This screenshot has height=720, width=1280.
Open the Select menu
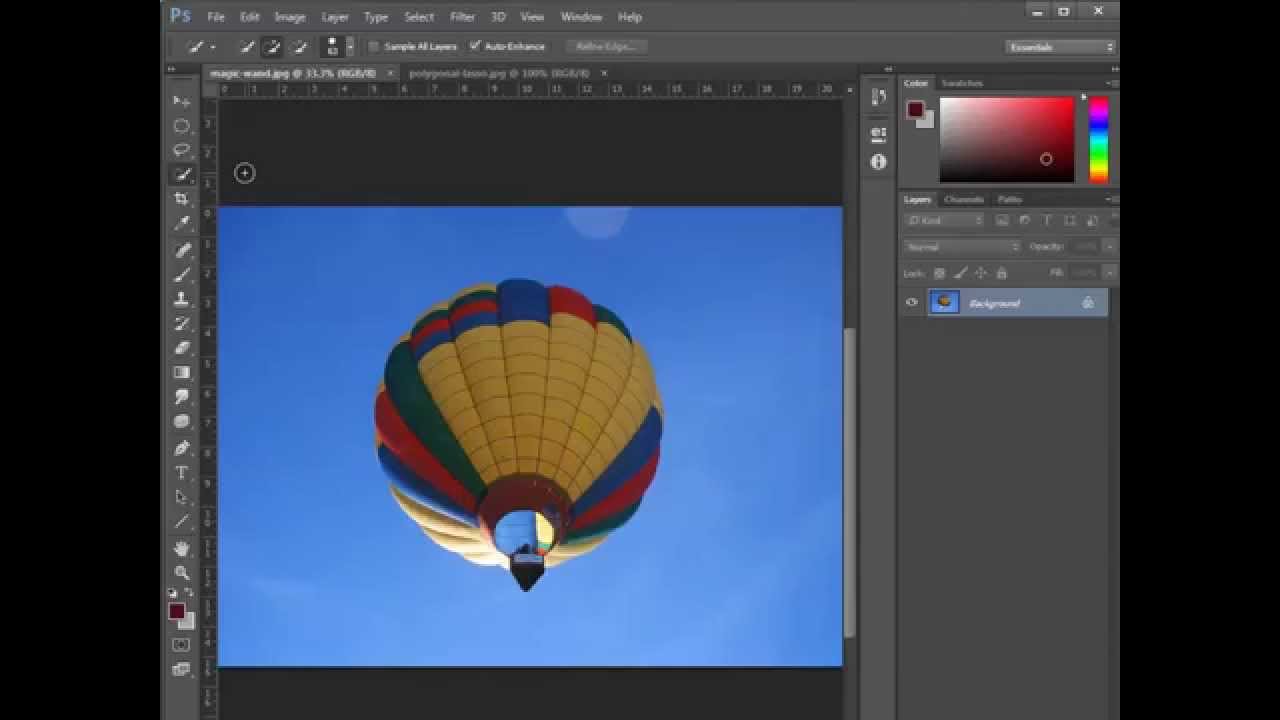(x=419, y=17)
